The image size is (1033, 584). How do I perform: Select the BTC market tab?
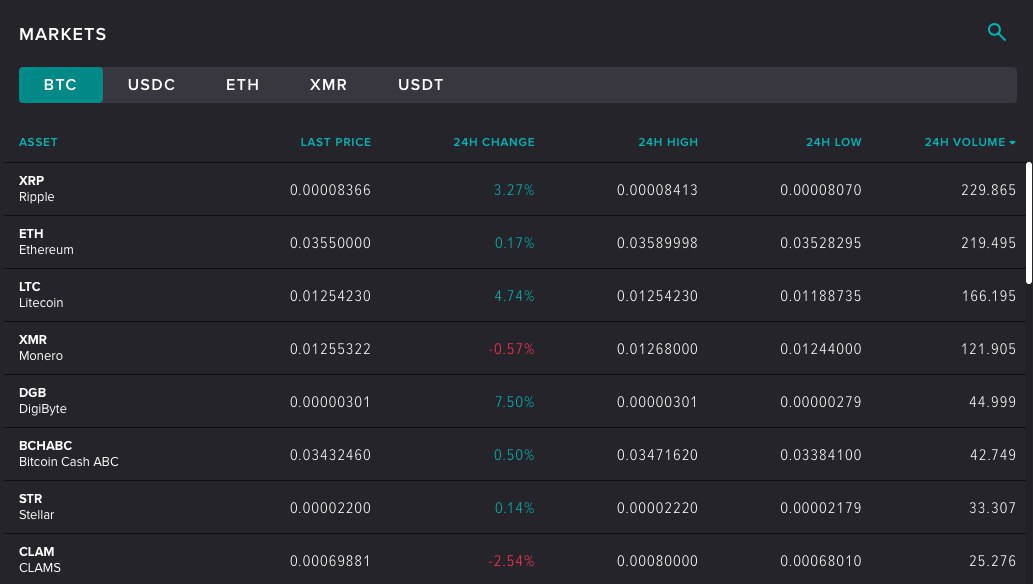click(x=61, y=85)
